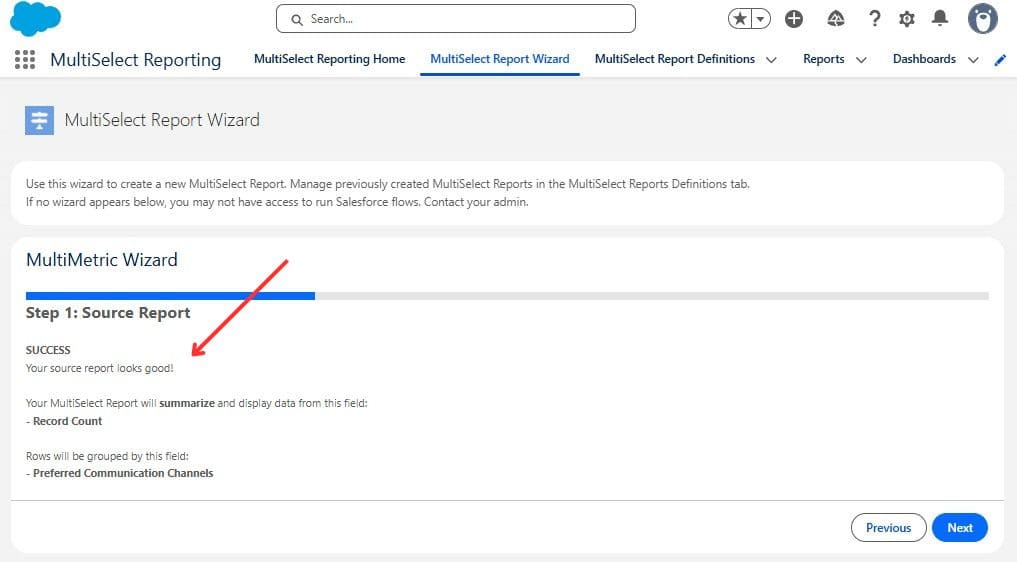Screen dimensions: 1017x562
Task: Click the Favorites star icon
Action: (x=739, y=19)
